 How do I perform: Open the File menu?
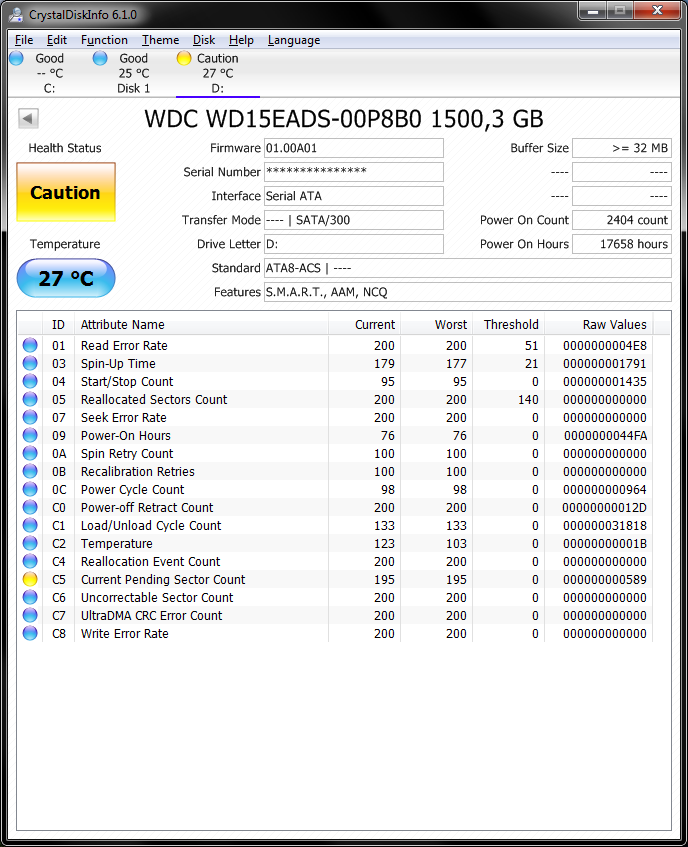24,40
